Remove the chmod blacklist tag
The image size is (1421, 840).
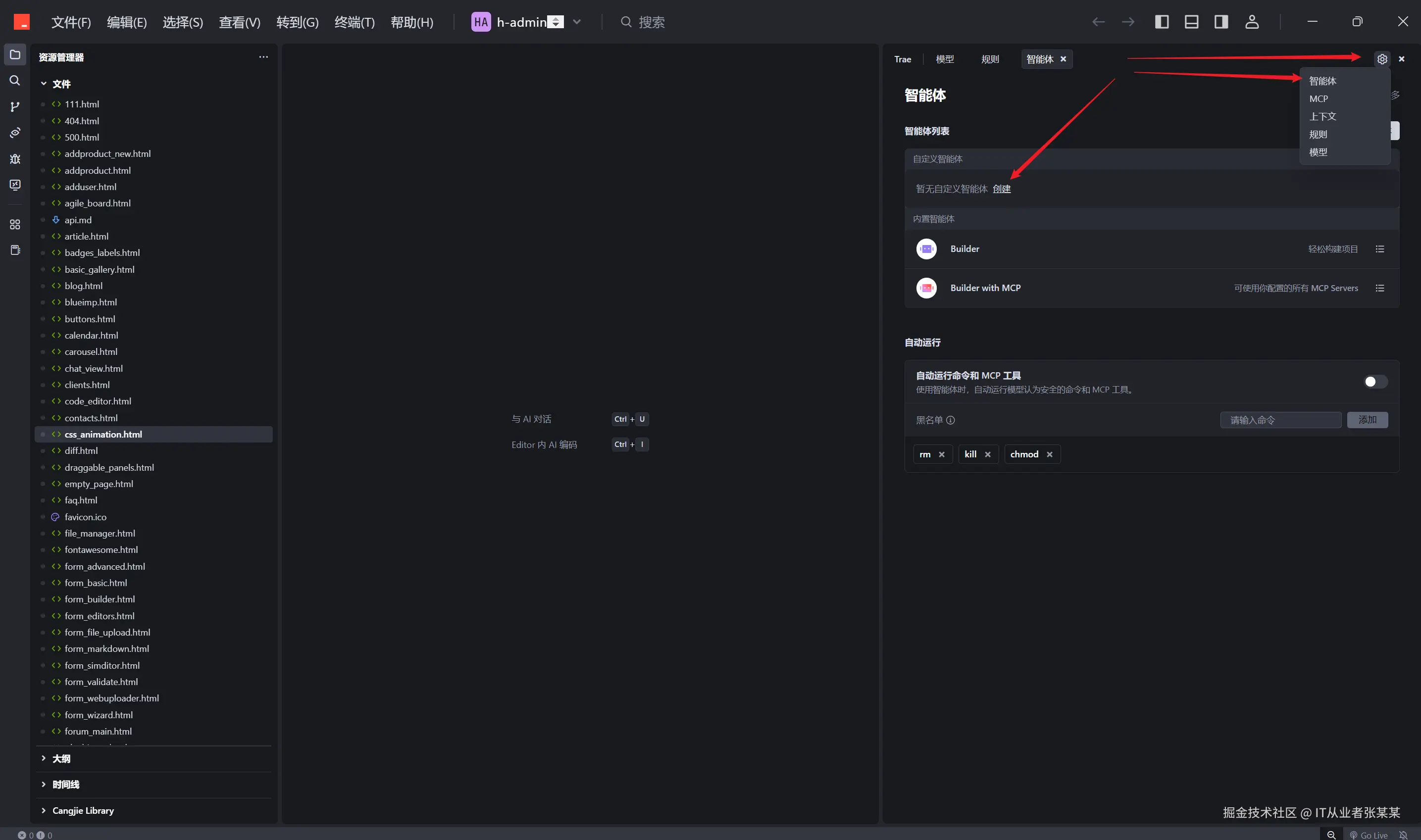[x=1050, y=454]
